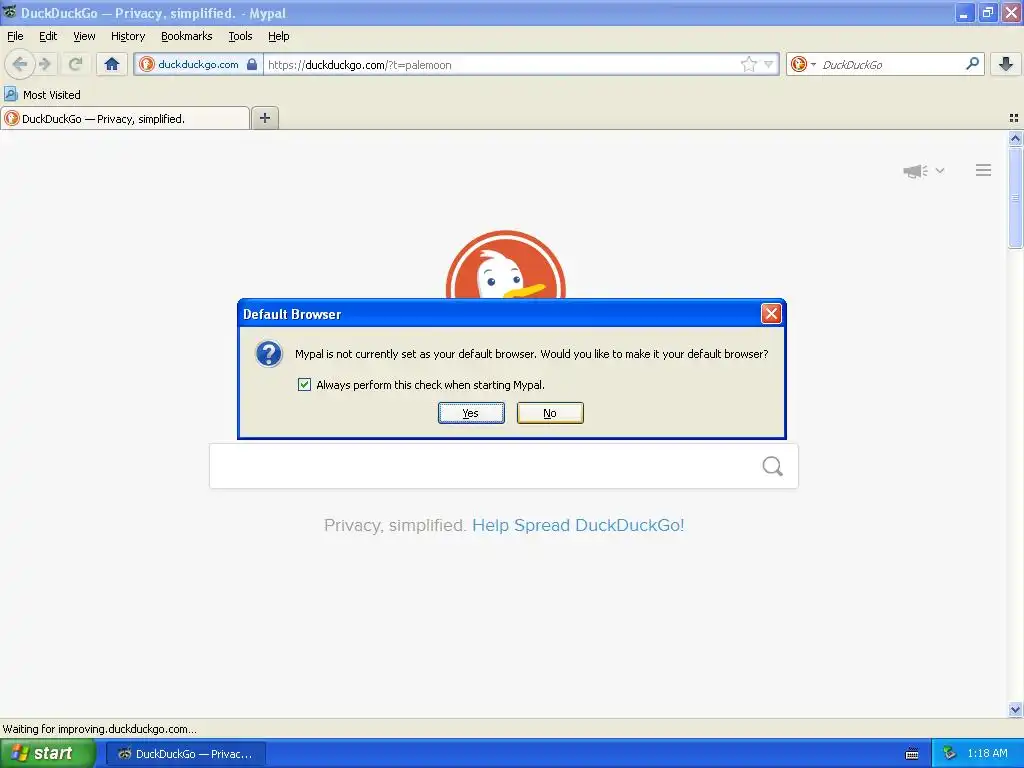Click the DuckDuckGo duck logo
This screenshot has height=768, width=1024.
[x=505, y=264]
